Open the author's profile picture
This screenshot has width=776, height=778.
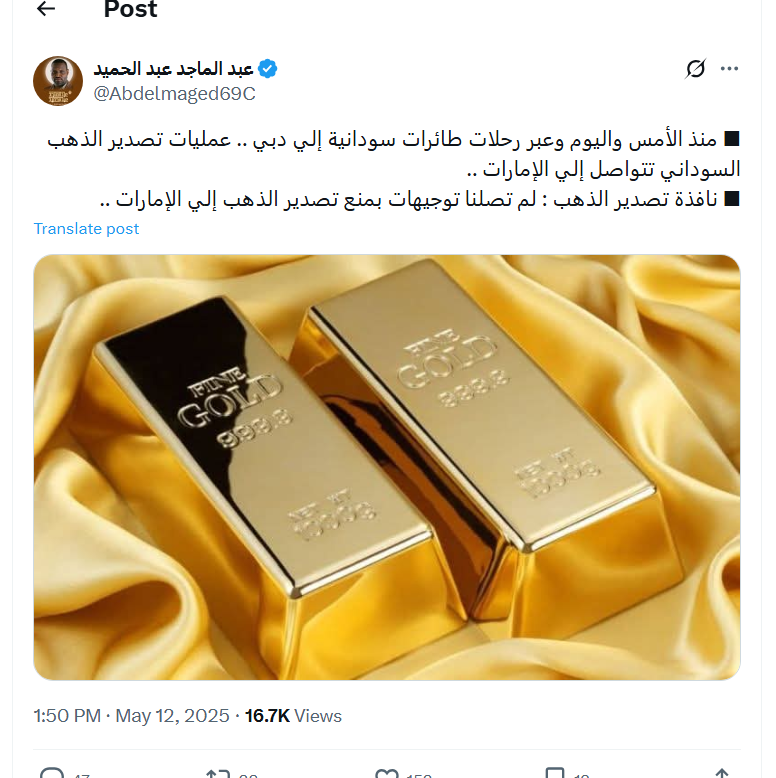click(x=58, y=81)
